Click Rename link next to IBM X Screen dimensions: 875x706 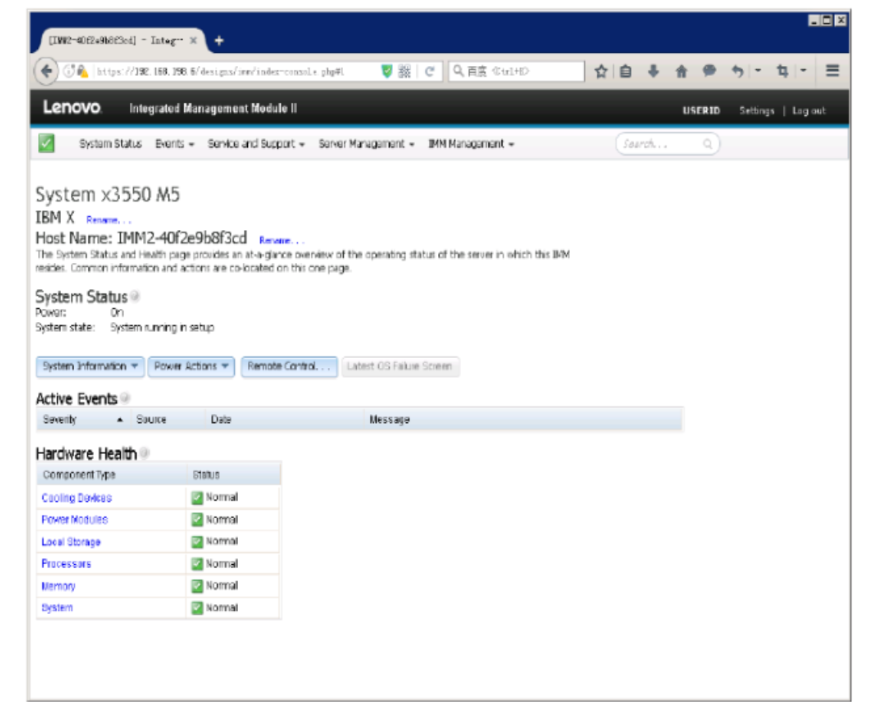[x=108, y=219]
